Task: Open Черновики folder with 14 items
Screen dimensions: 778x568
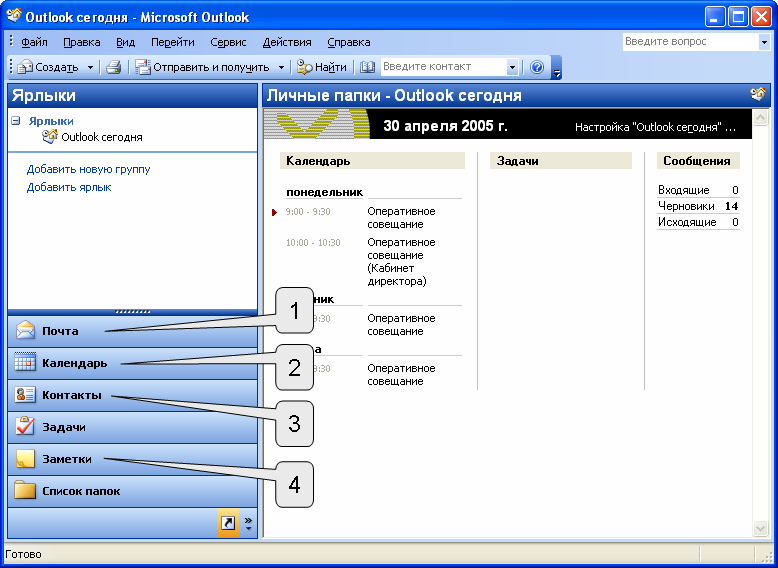Action: tap(686, 206)
